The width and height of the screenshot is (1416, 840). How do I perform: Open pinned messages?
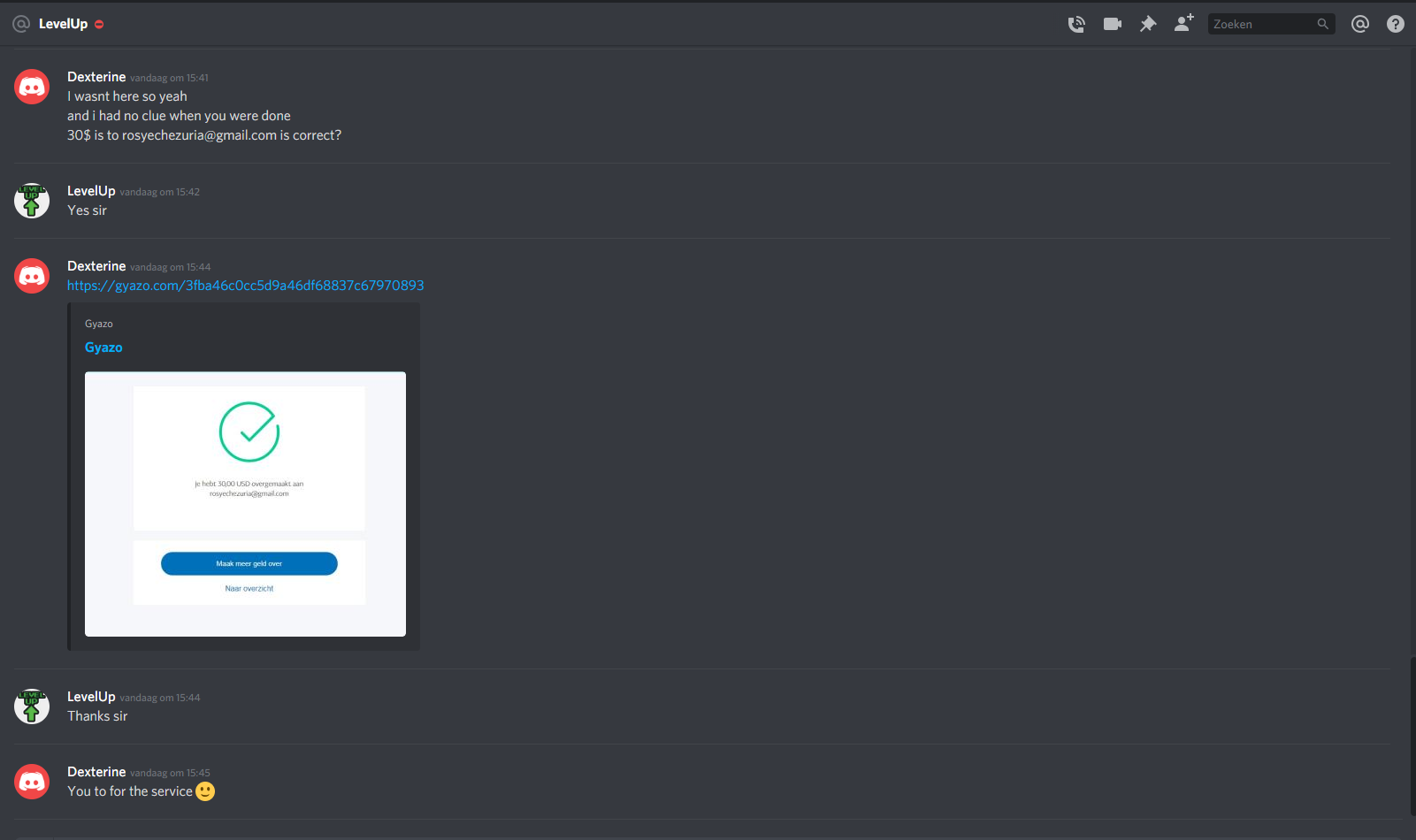(1148, 24)
